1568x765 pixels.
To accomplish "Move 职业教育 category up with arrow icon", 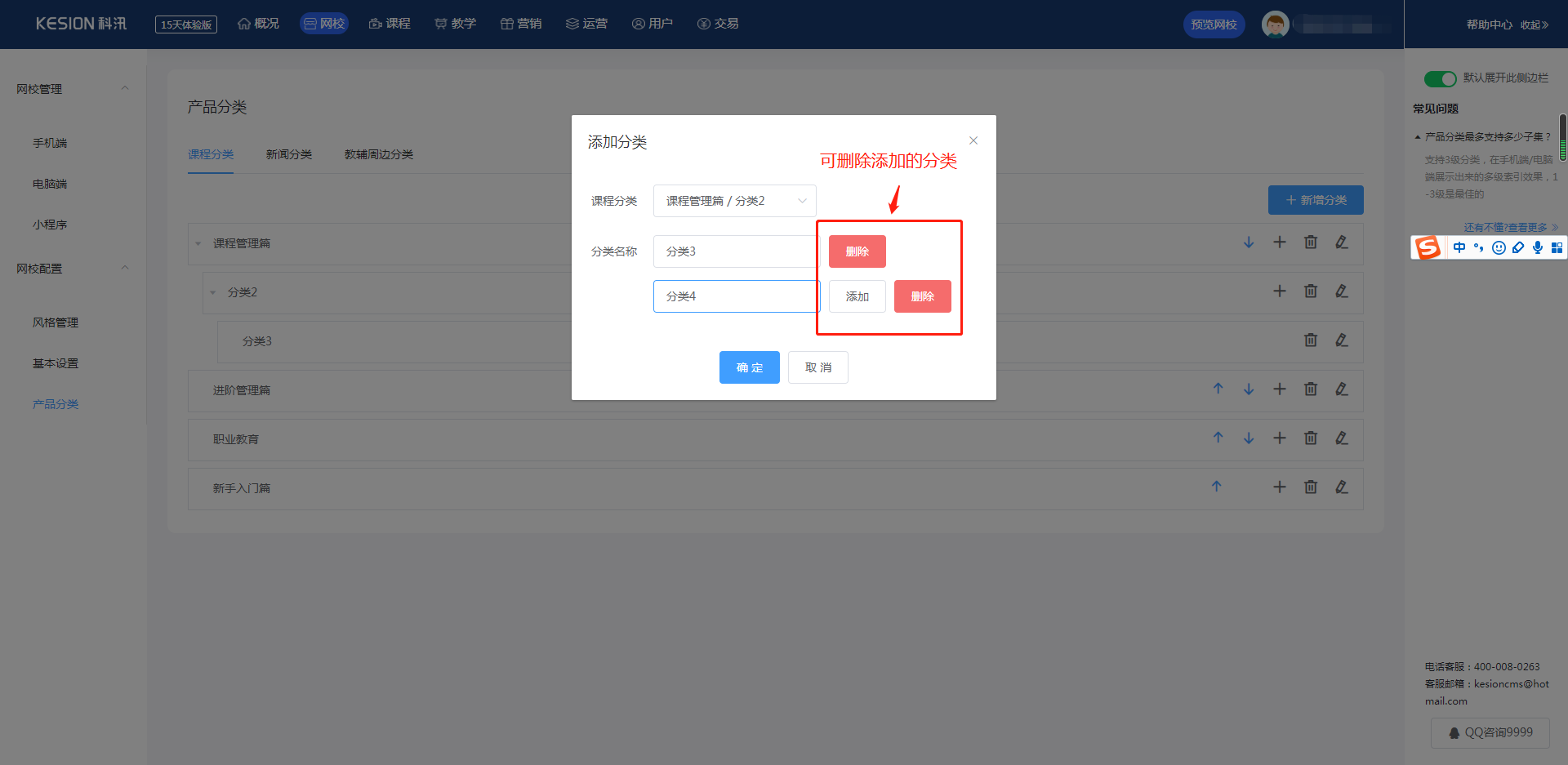I will pyautogui.click(x=1218, y=438).
